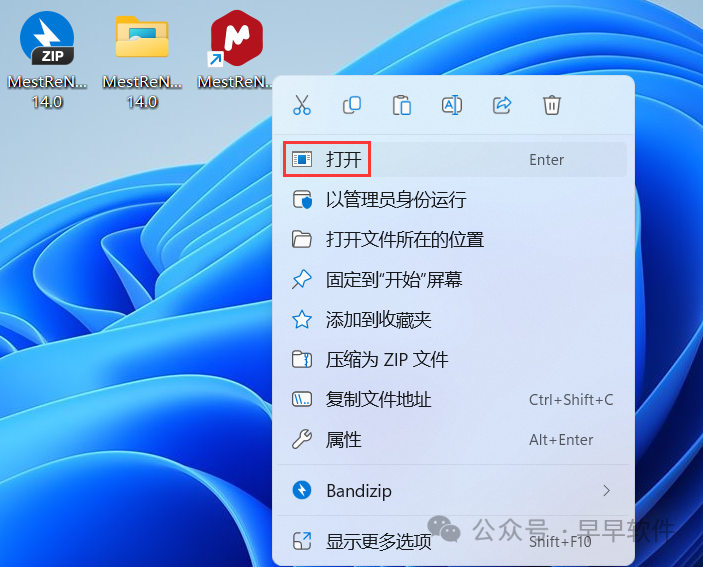Click 复制文件地址 menu item
The height and width of the screenshot is (567, 703).
(378, 400)
